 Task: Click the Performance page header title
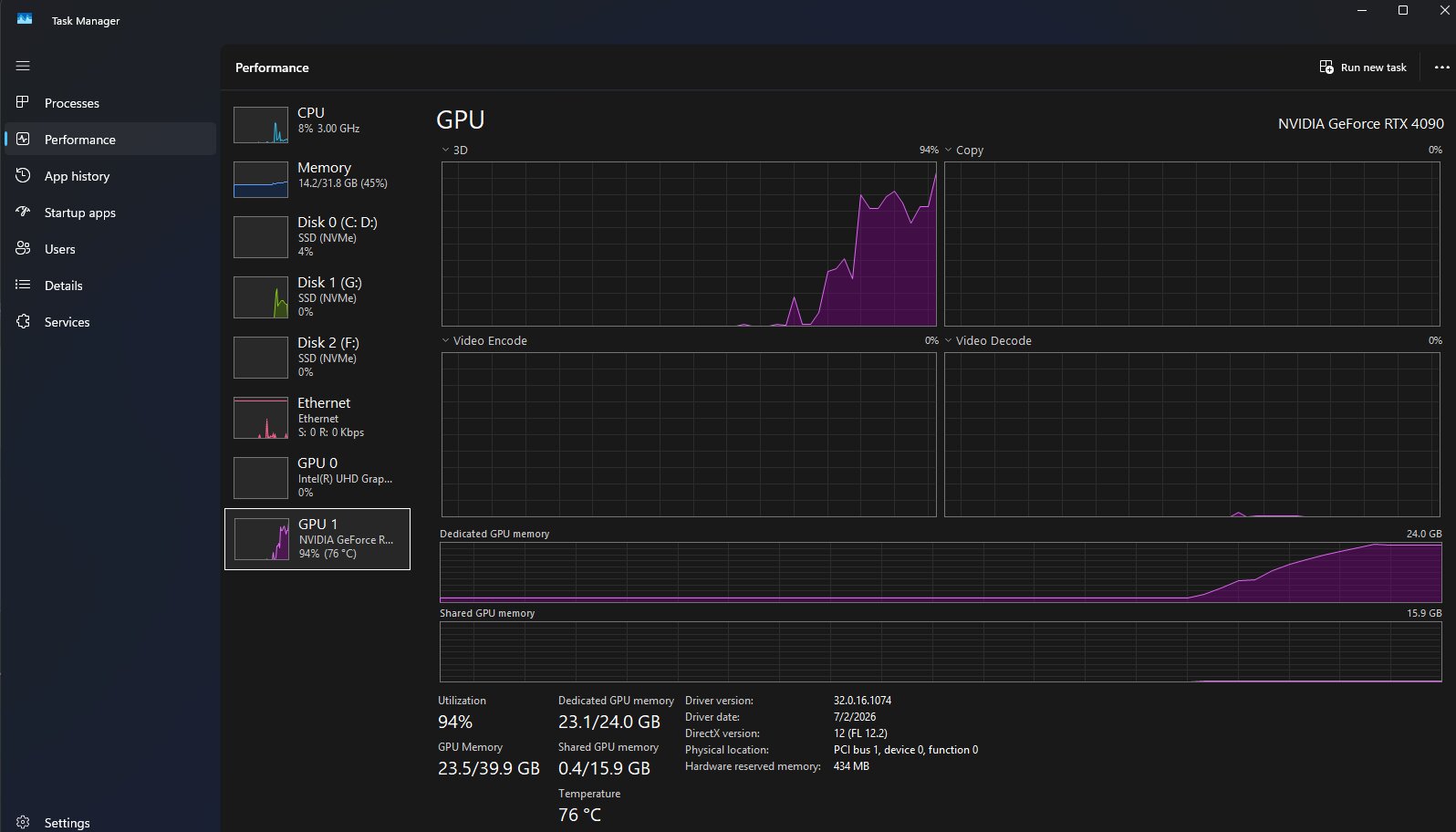coord(272,68)
